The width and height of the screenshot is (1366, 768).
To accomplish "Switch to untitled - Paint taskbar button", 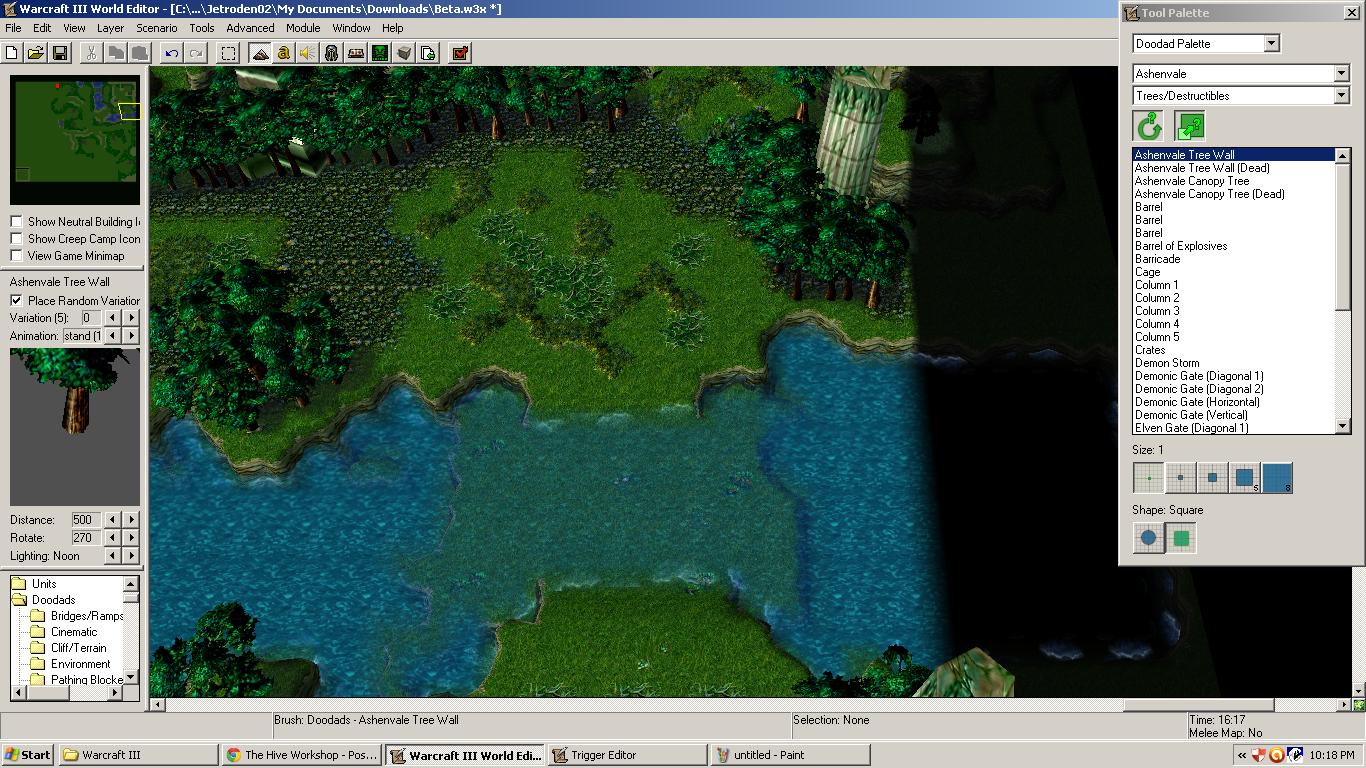I will 790,755.
